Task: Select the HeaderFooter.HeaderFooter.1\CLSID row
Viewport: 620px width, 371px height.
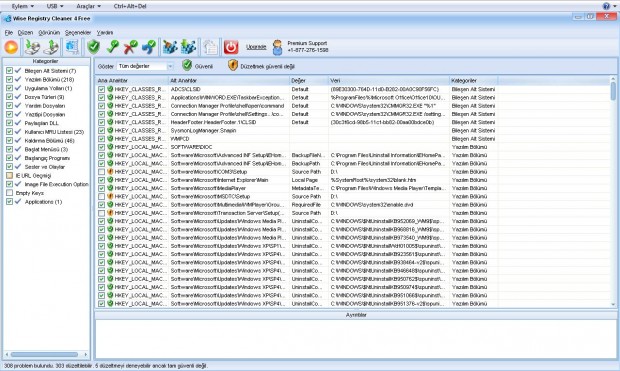Action: pyautogui.click(x=353, y=122)
